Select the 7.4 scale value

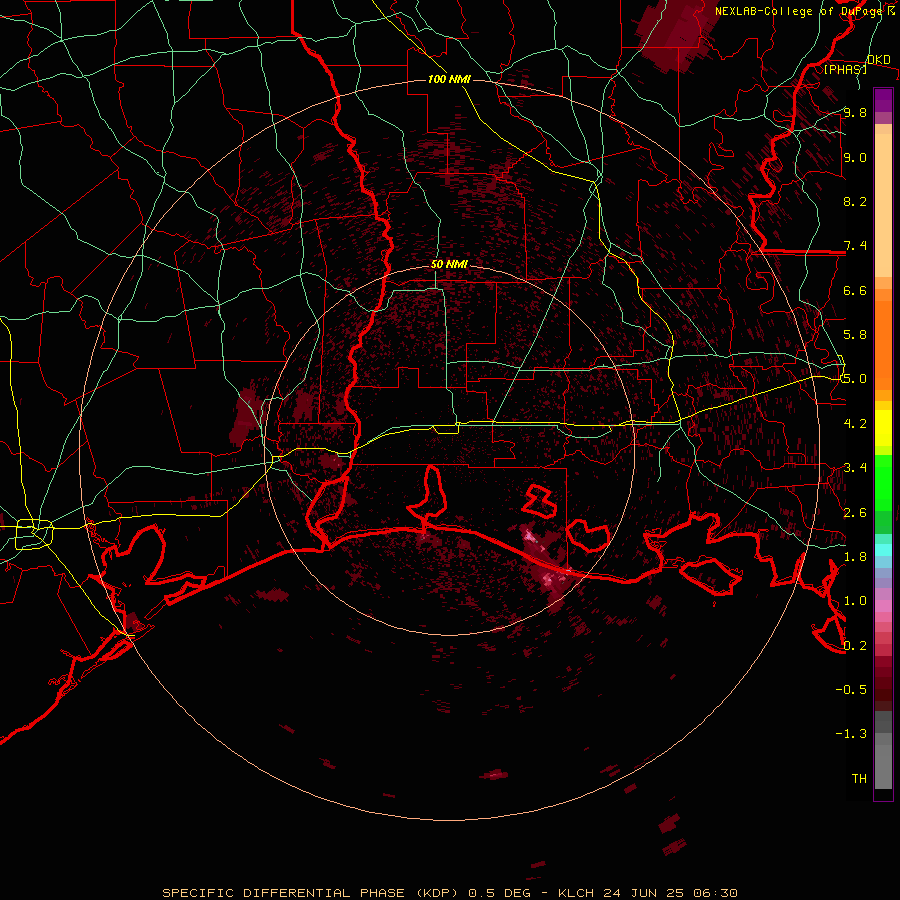coord(855,246)
